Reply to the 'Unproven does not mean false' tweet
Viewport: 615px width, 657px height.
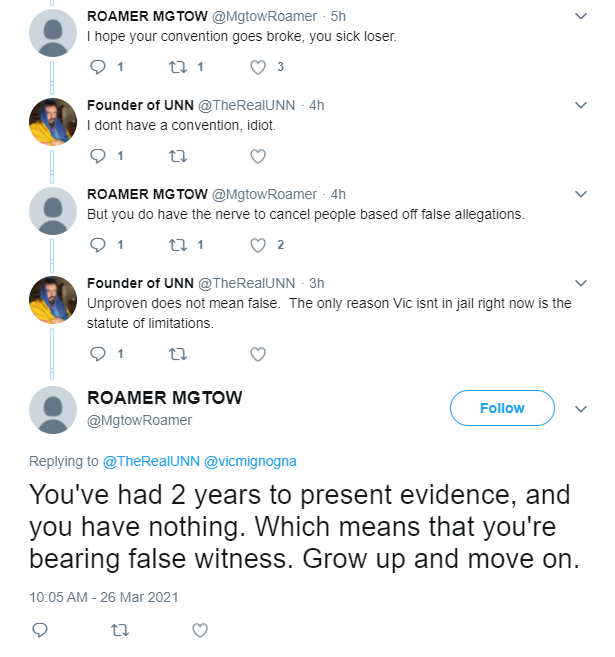tap(98, 354)
